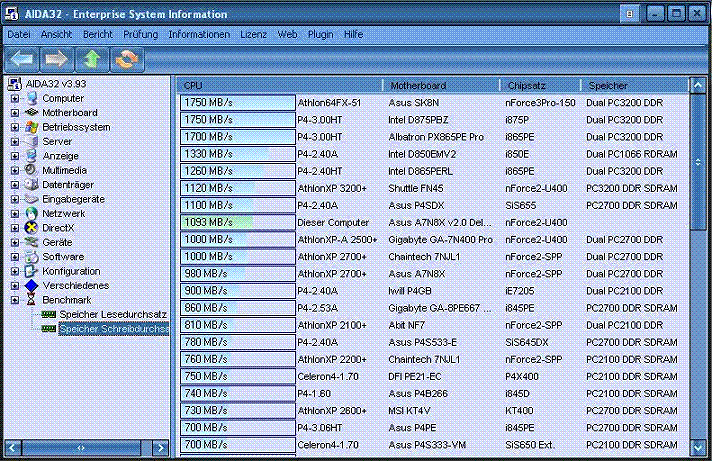
Task: Click the Computer icon in the tree
Action: [31, 98]
